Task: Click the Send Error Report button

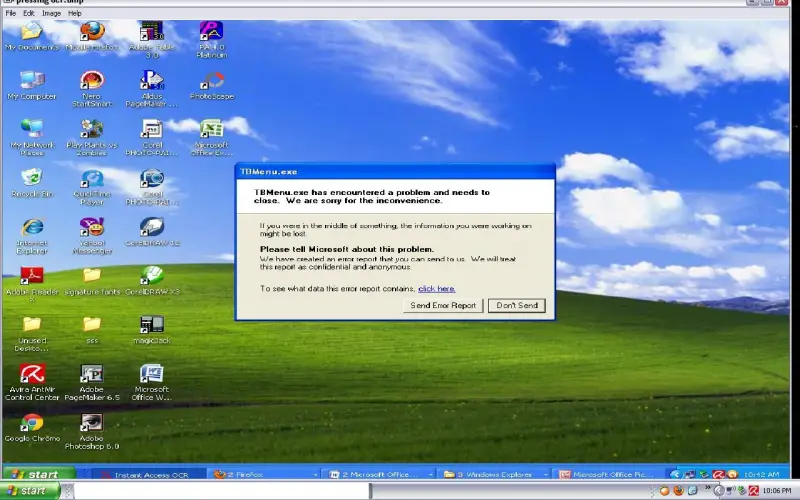Action: 443,305
